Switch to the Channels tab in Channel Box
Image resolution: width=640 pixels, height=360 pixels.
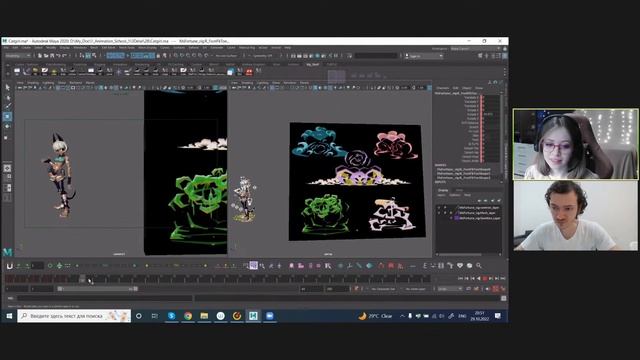click(x=443, y=88)
